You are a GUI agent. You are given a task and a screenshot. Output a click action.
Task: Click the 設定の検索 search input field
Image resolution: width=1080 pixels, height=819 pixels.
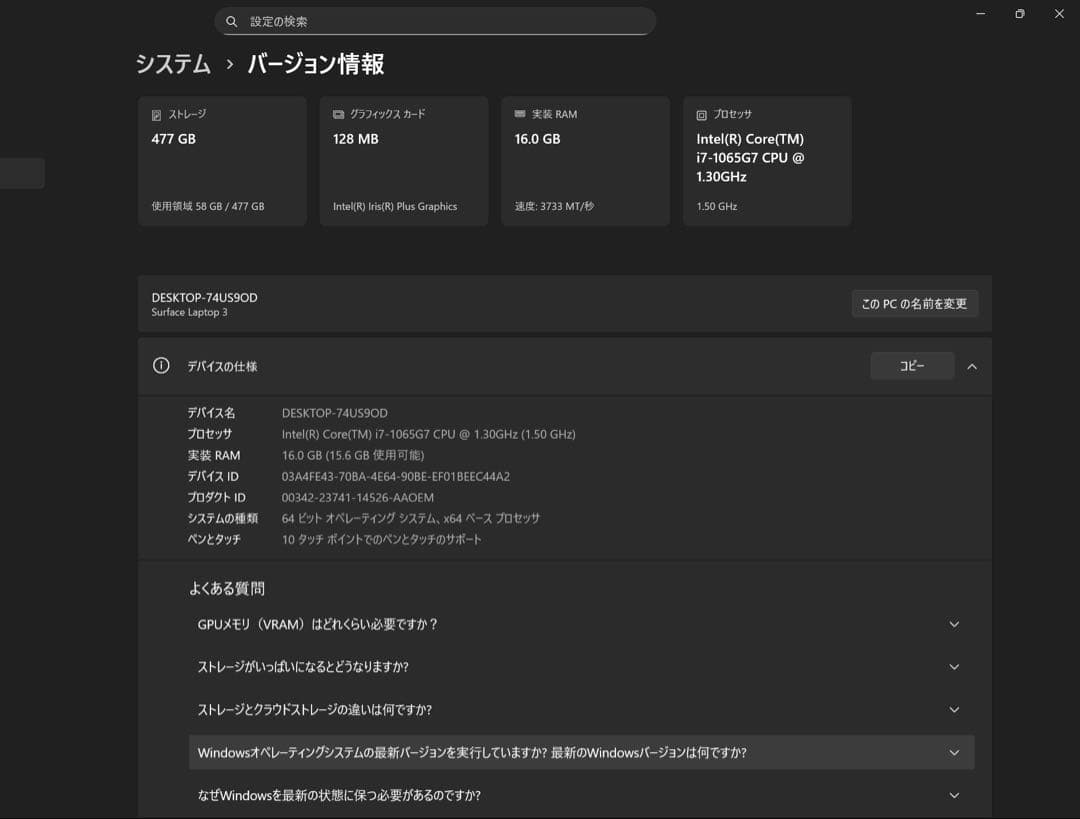[435, 20]
